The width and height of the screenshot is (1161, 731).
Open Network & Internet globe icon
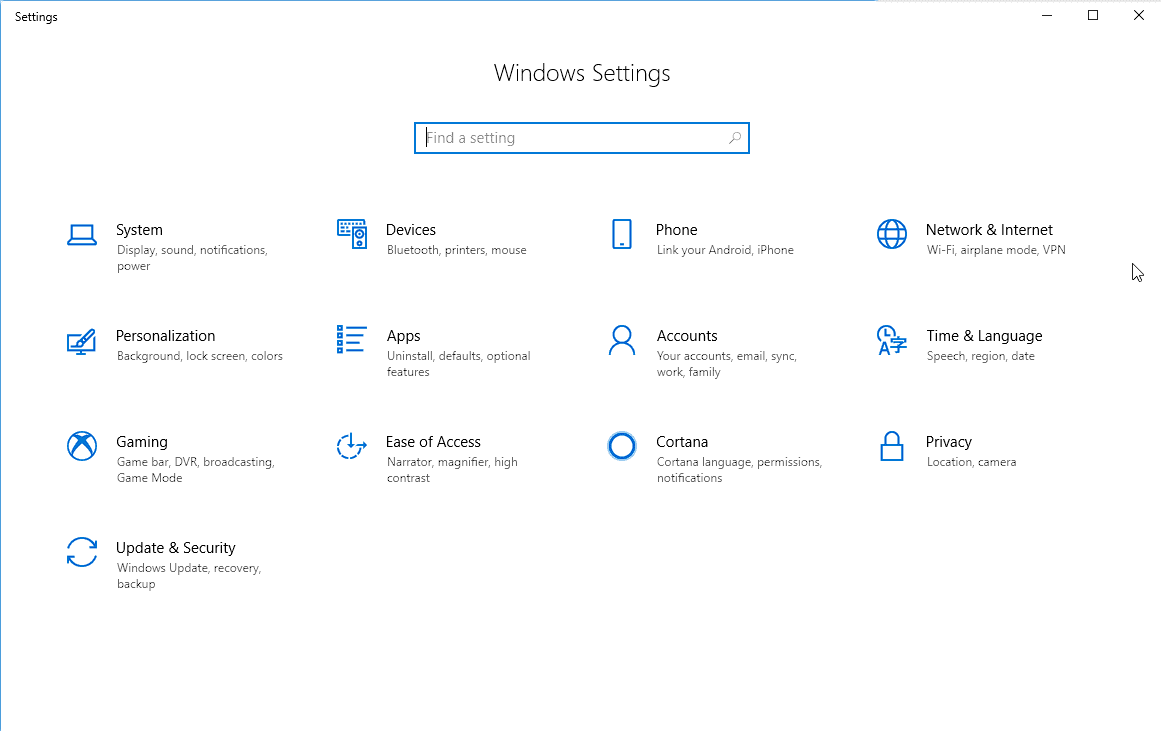click(x=891, y=234)
